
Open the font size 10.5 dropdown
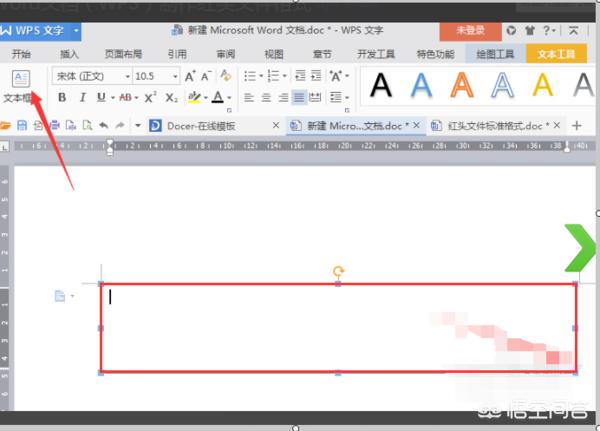[156, 76]
